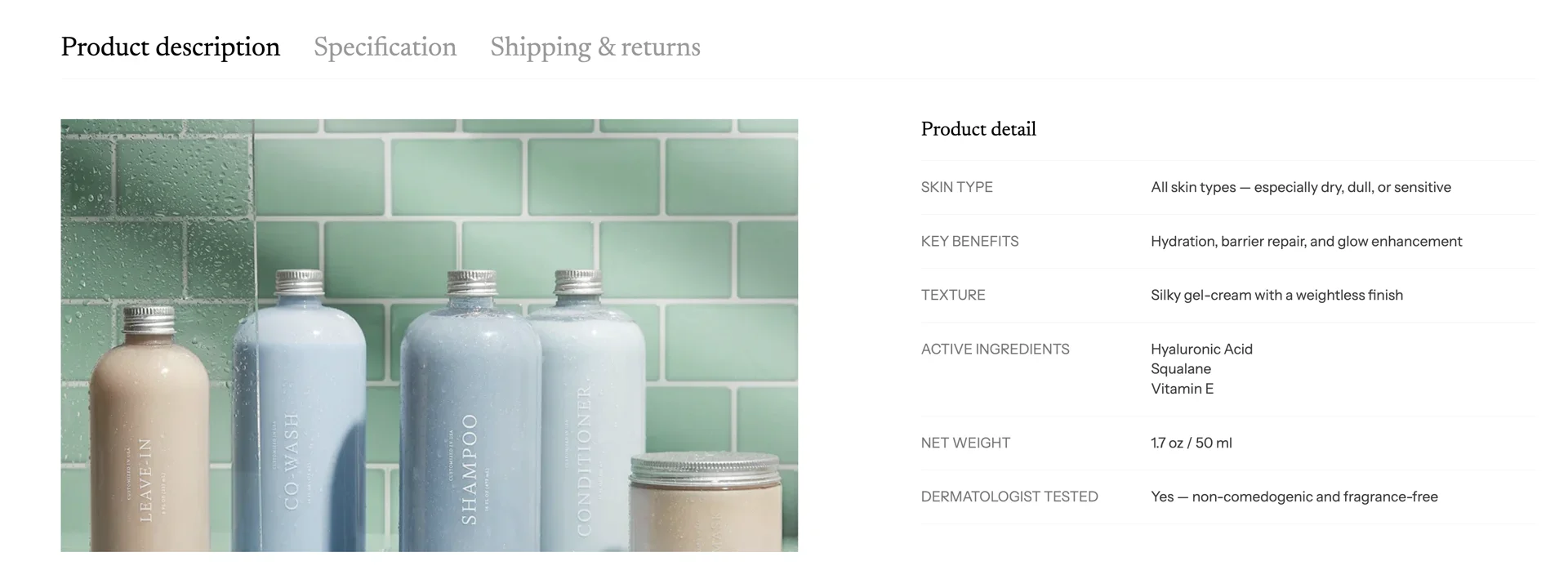
Task: Click the Key Benefits row label
Action: pyautogui.click(x=969, y=241)
